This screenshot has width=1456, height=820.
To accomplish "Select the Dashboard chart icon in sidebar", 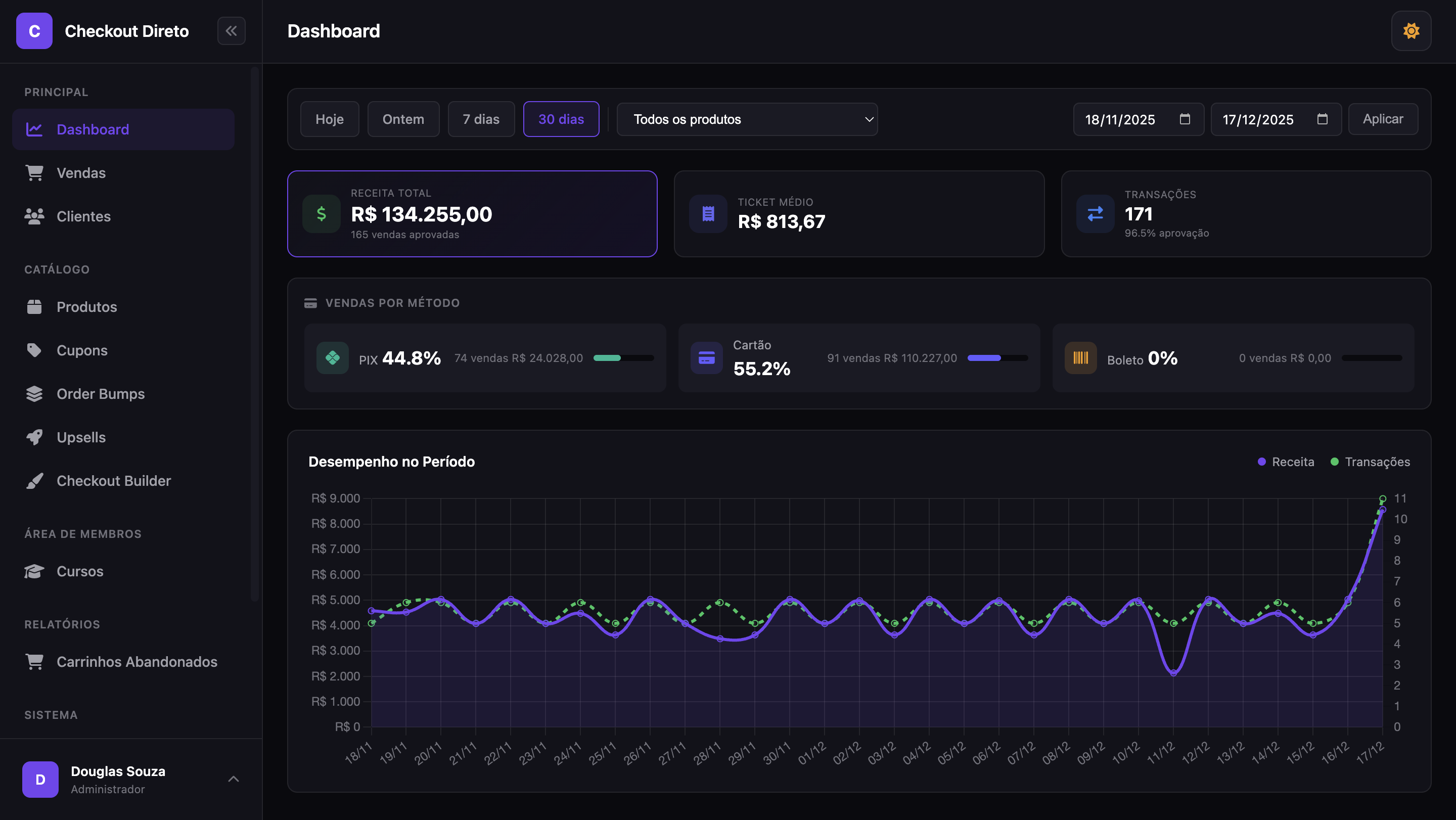I will point(34,129).
